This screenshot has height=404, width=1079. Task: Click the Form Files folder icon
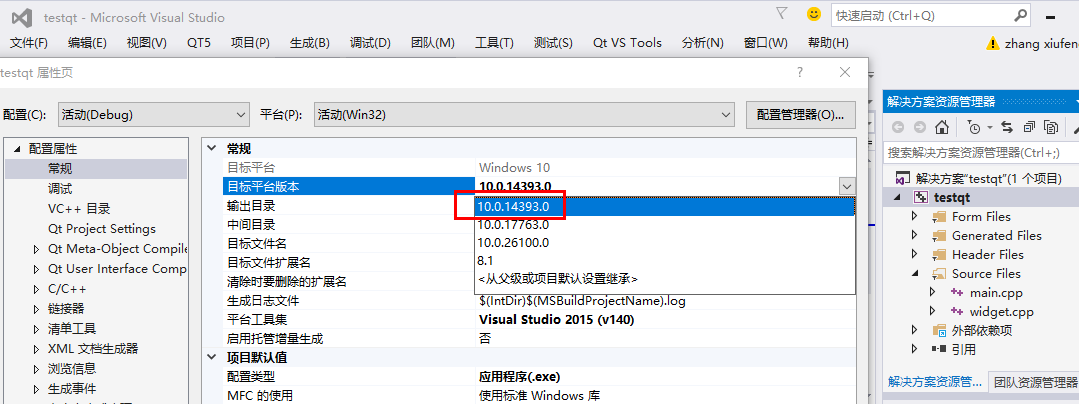[939, 217]
